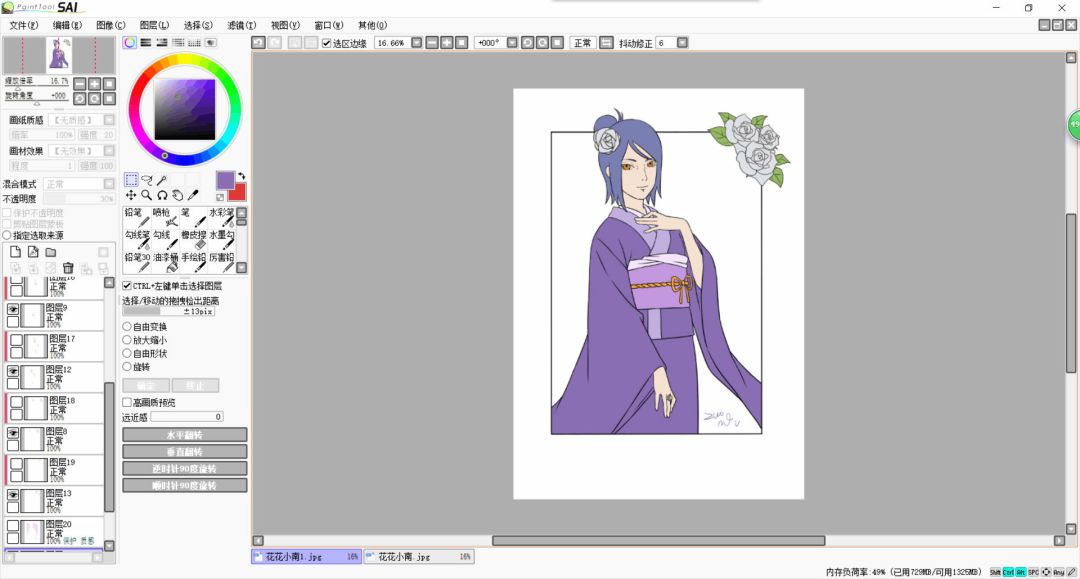The height and width of the screenshot is (579, 1080).
Task: Activate the magic wand tool
Action: [161, 180]
